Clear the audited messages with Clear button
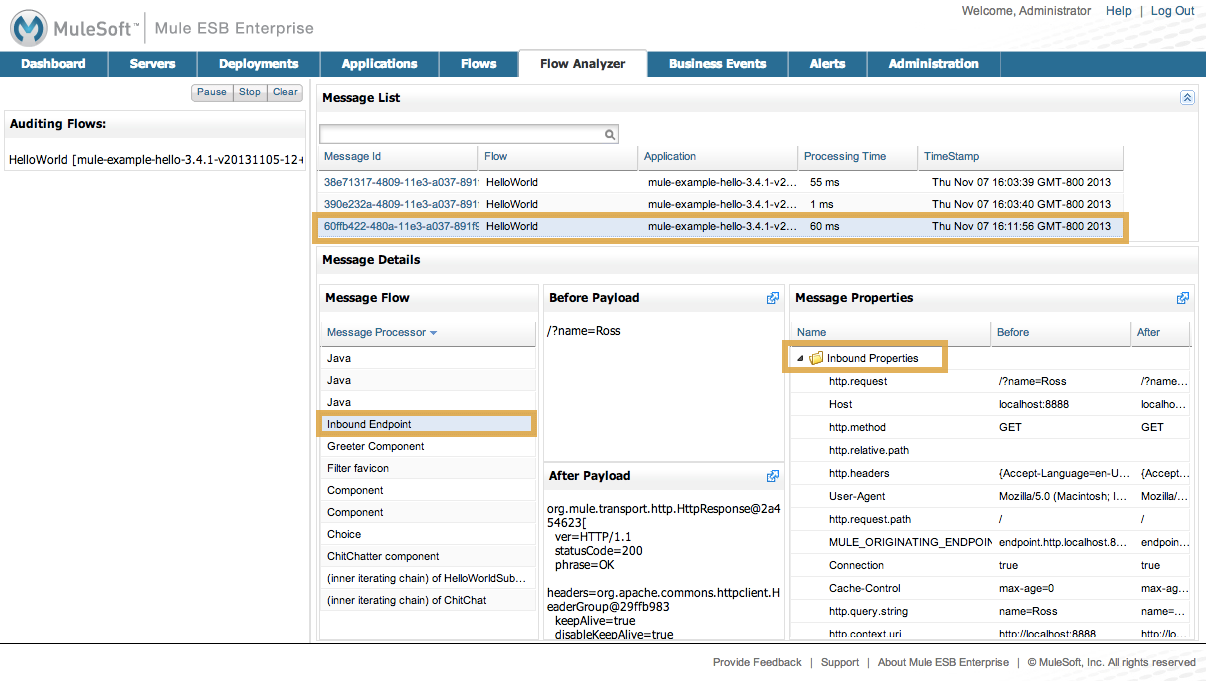The image size is (1206, 681). (x=285, y=92)
